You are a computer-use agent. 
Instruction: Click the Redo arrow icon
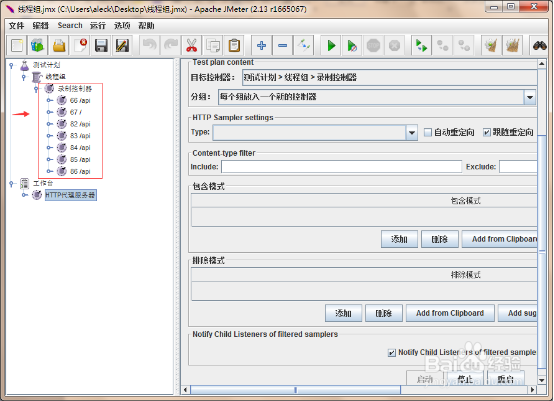(171, 46)
